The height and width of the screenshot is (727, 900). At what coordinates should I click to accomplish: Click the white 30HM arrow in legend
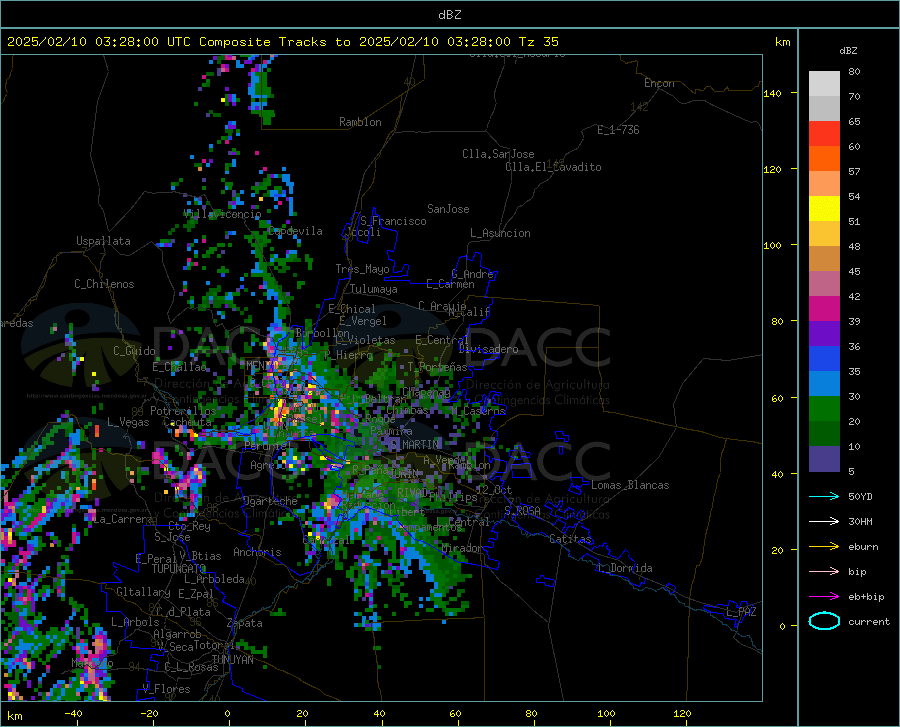(824, 522)
